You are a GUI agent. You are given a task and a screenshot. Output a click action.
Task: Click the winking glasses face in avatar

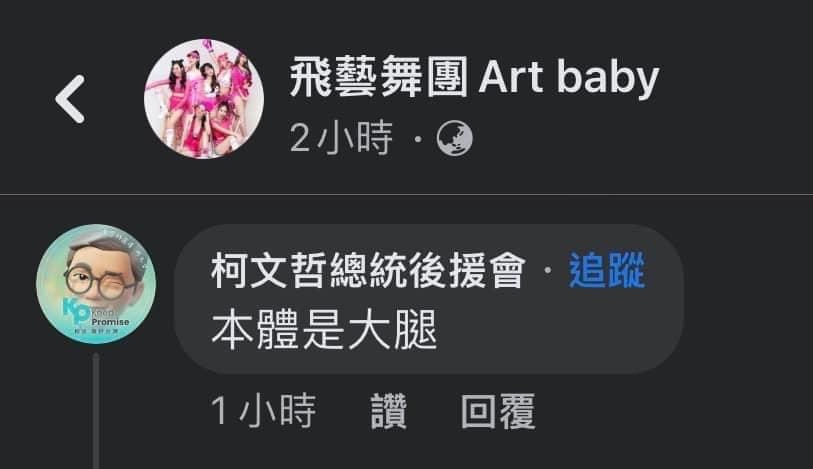coord(99,275)
